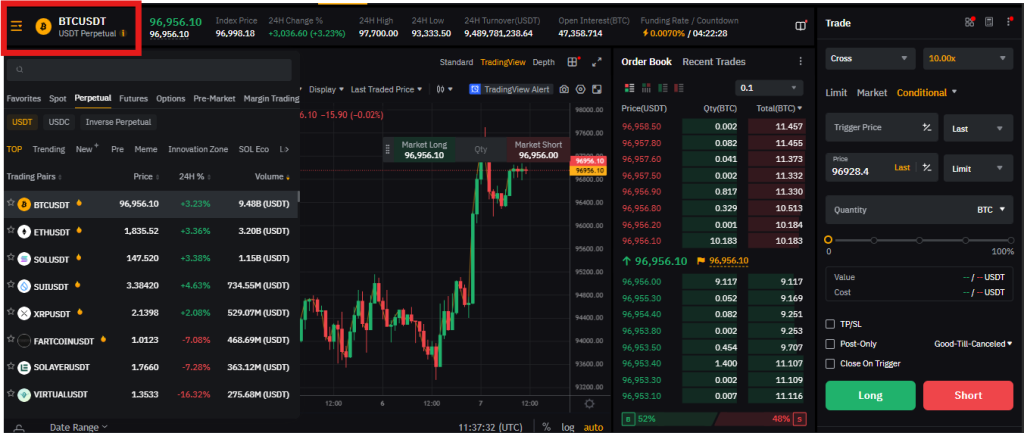
Task: Show both bids and asks order book view
Action: [x=630, y=88]
